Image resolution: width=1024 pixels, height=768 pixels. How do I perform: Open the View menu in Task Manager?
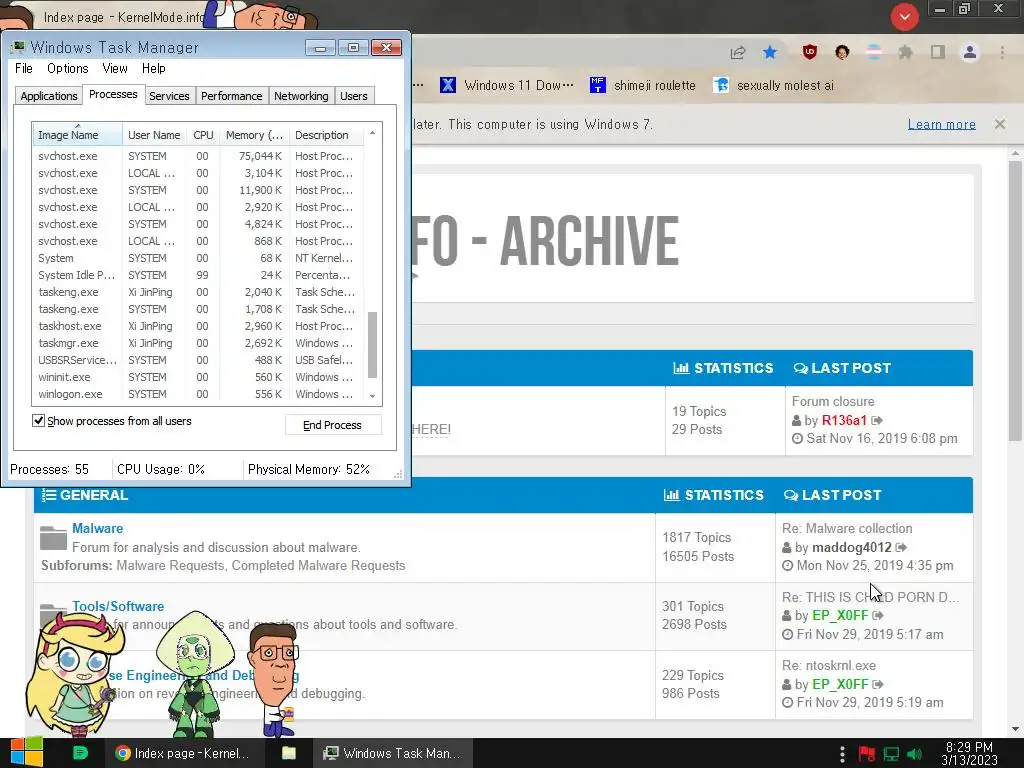tap(114, 69)
